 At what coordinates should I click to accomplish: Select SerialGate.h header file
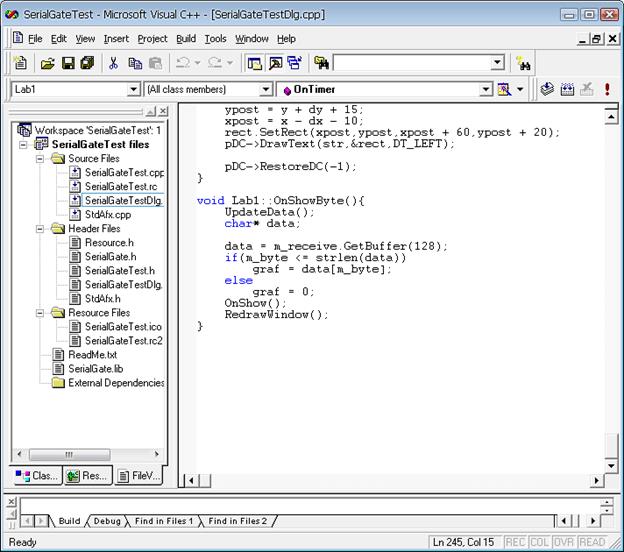(110, 257)
